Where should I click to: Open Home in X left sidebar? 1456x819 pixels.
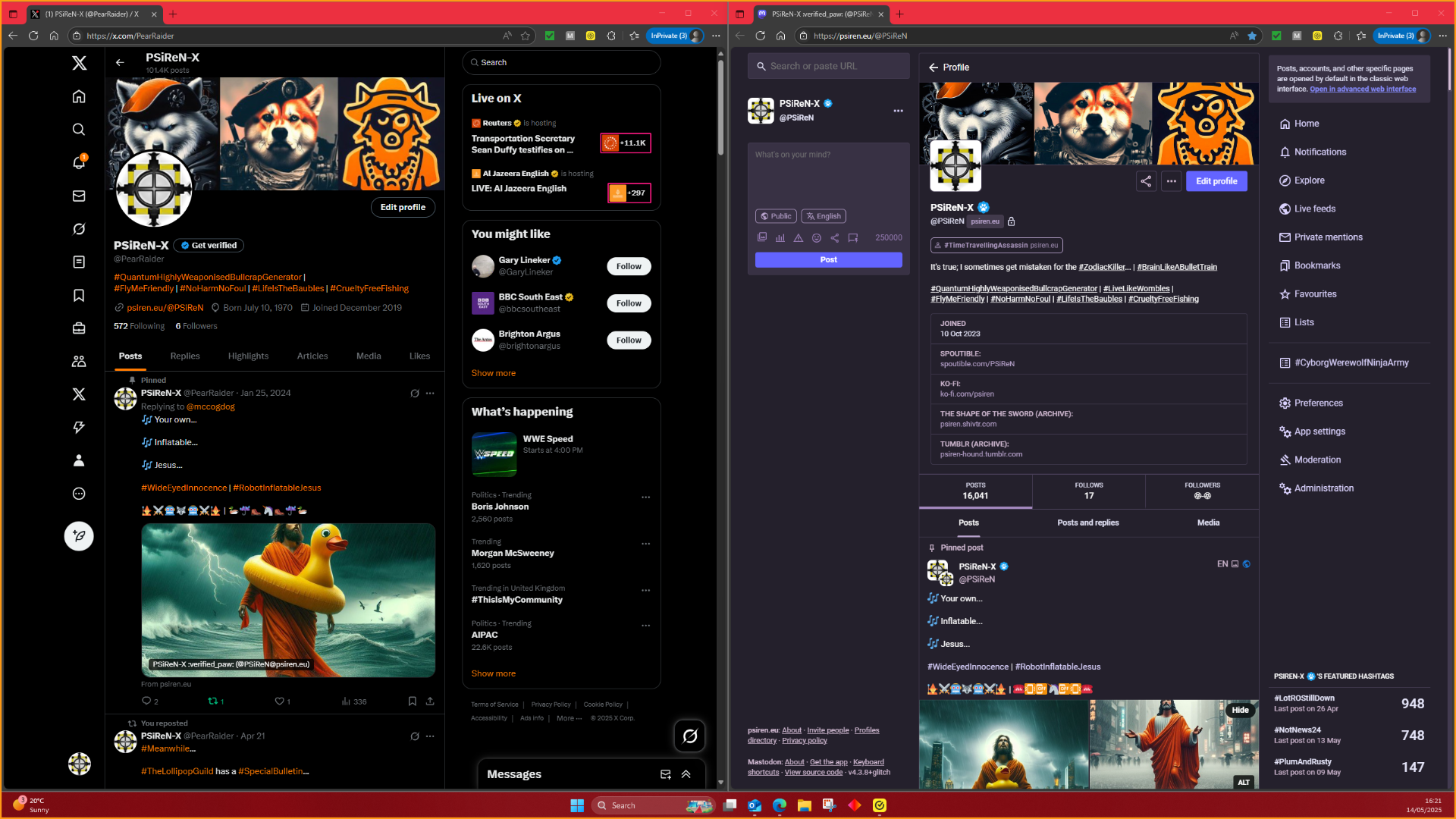(x=79, y=96)
